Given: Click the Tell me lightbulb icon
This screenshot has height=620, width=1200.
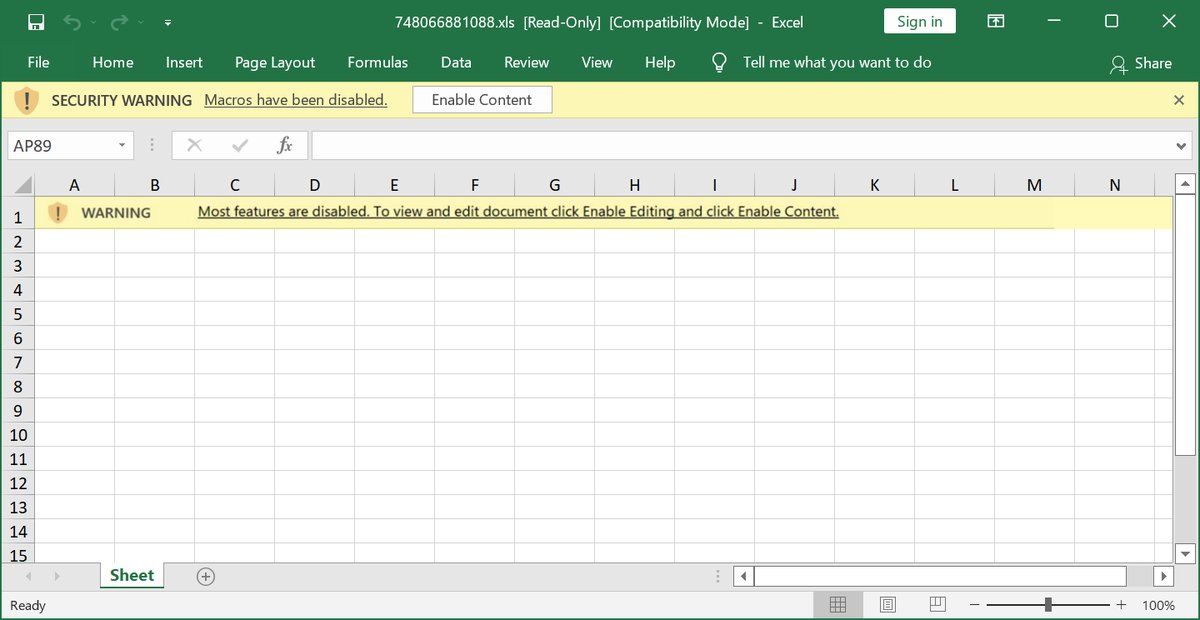Looking at the screenshot, I should 719,62.
